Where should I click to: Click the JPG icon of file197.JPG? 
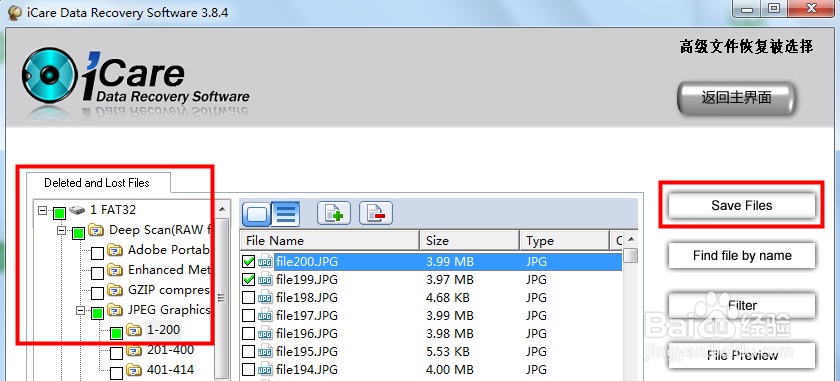click(265, 316)
